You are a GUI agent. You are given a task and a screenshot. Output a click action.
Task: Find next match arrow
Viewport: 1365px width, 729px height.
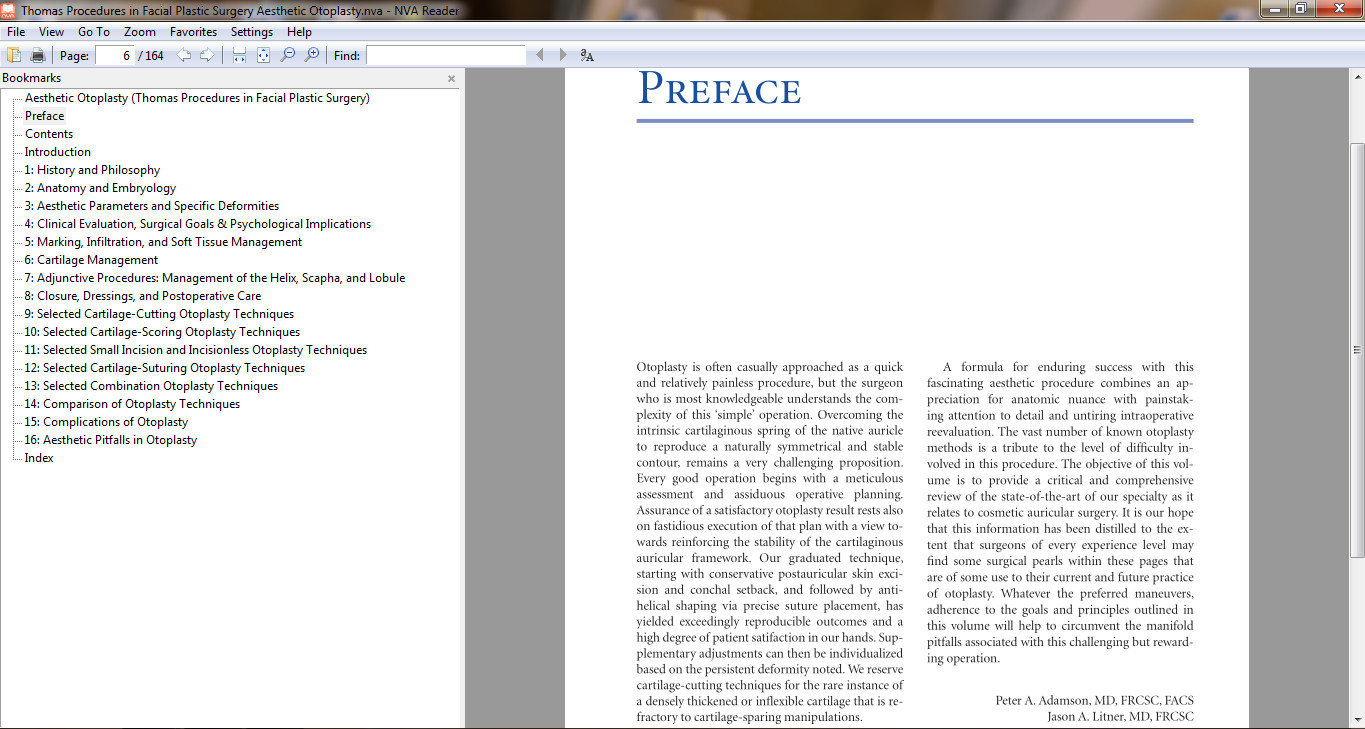(563, 55)
